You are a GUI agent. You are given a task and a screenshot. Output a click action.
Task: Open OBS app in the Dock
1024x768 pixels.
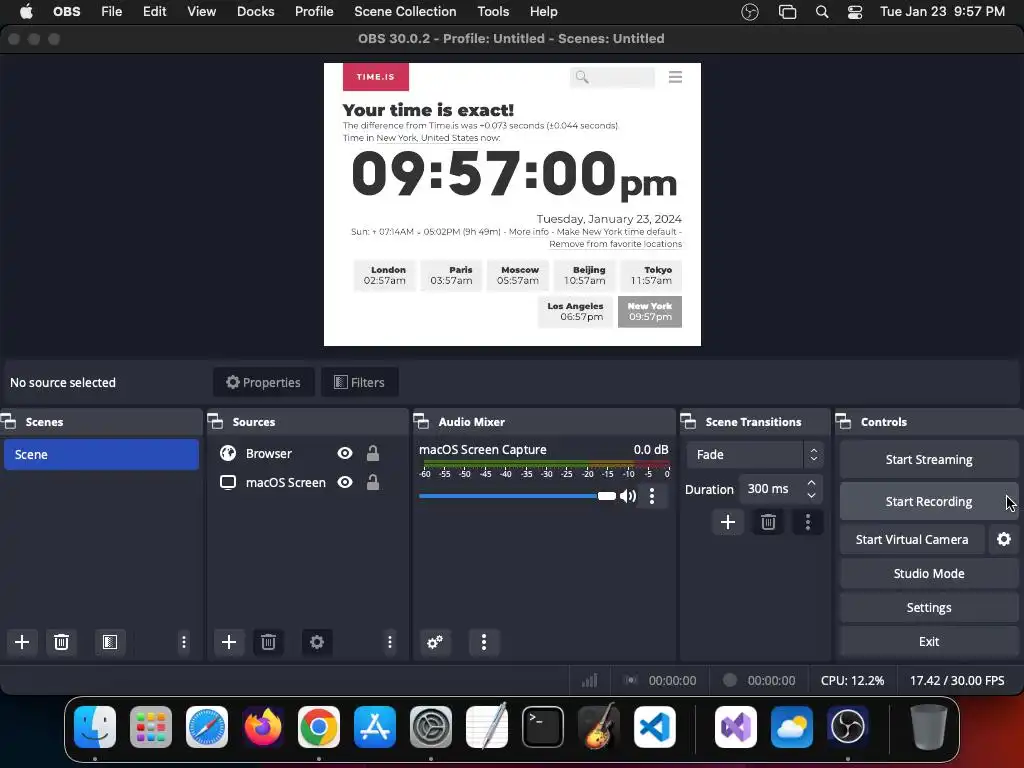[x=848, y=727]
